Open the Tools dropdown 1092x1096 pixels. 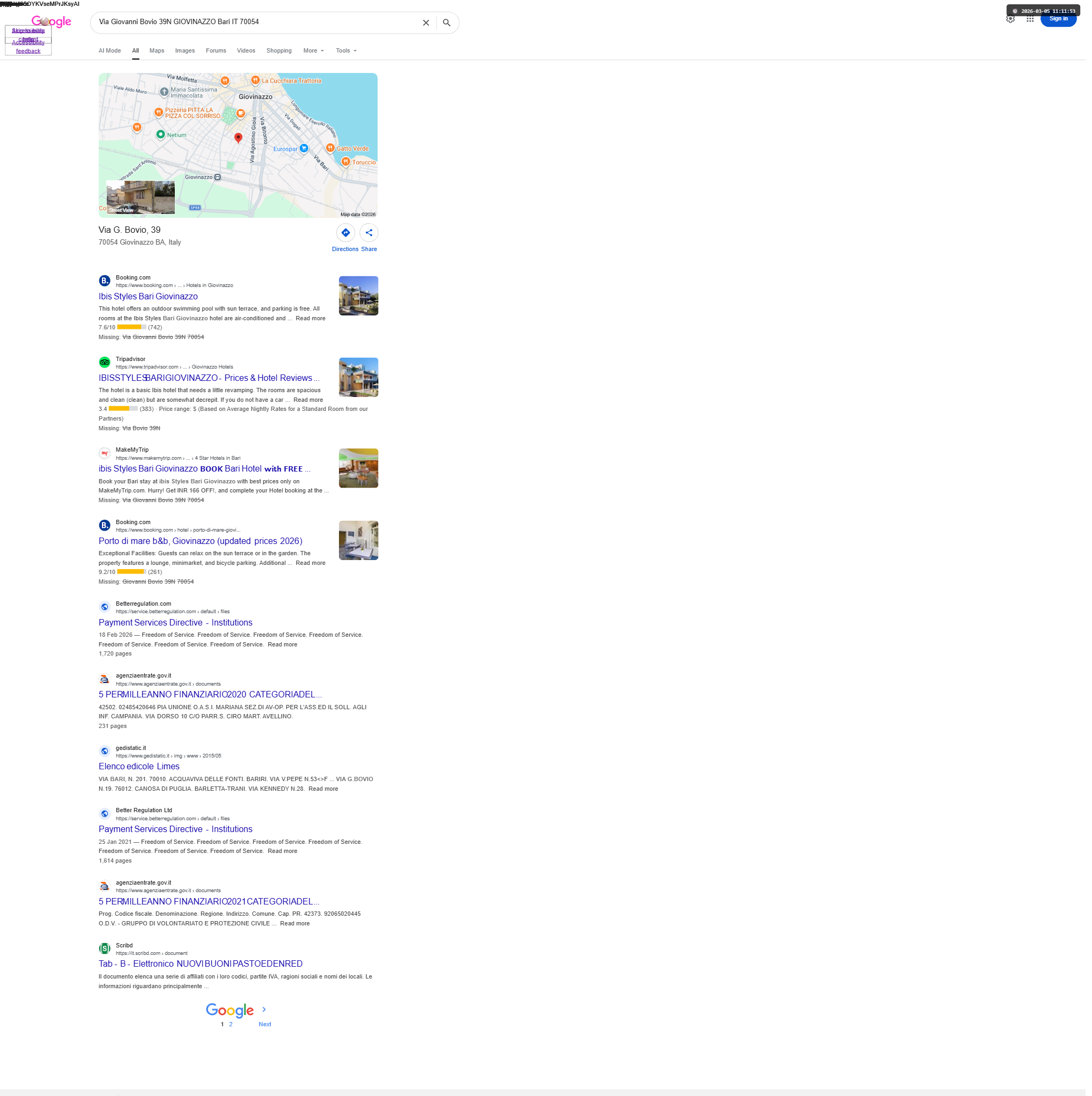pos(348,51)
